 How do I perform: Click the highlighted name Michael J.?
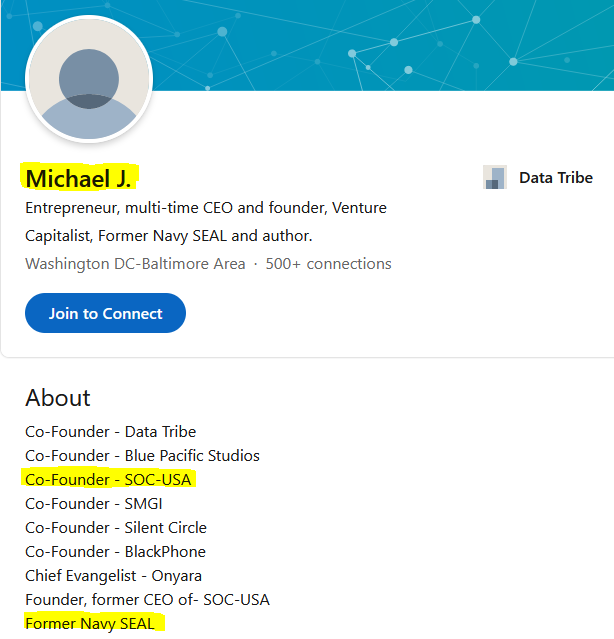(x=78, y=178)
